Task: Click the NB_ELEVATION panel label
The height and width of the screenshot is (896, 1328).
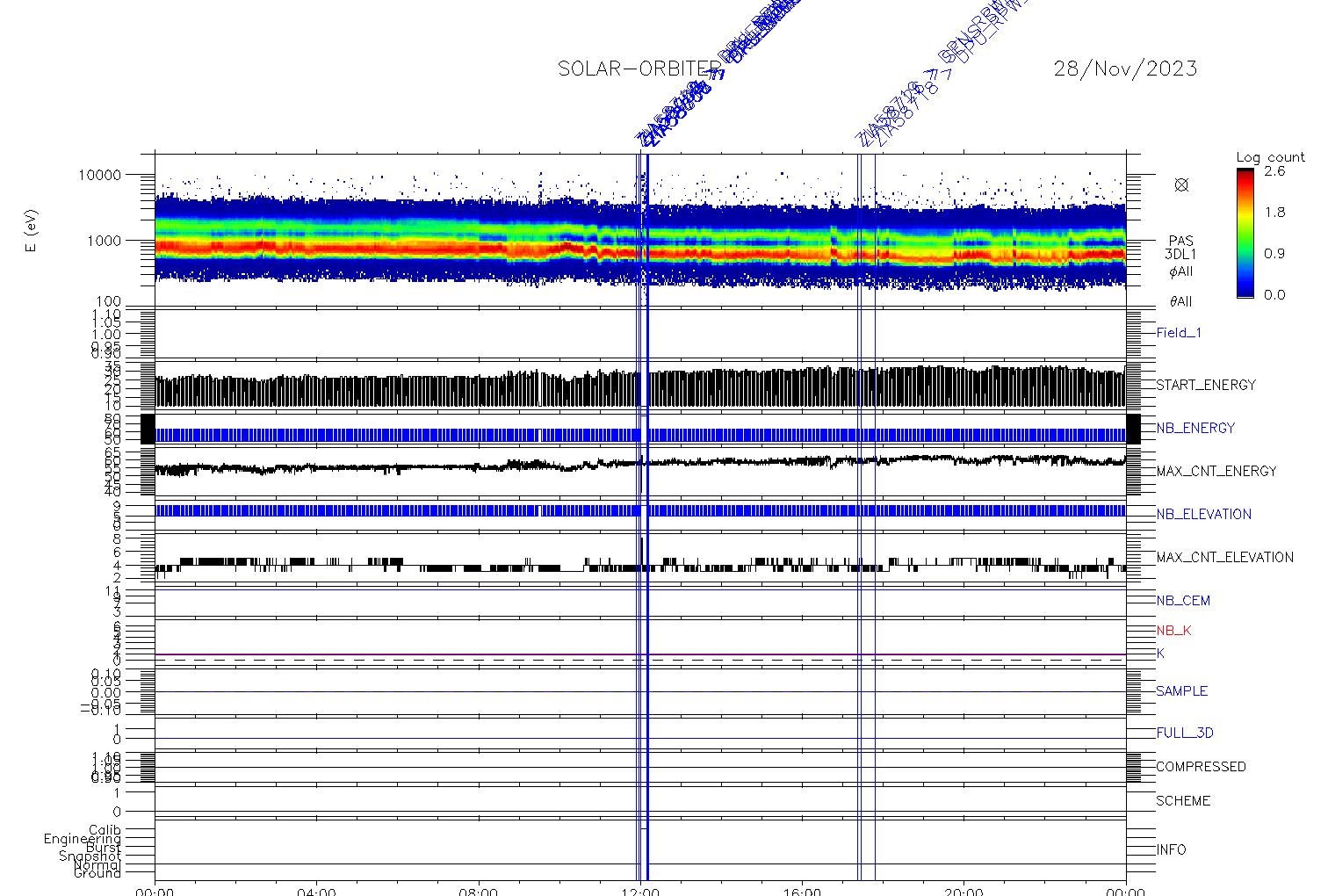Action: pos(1203,514)
